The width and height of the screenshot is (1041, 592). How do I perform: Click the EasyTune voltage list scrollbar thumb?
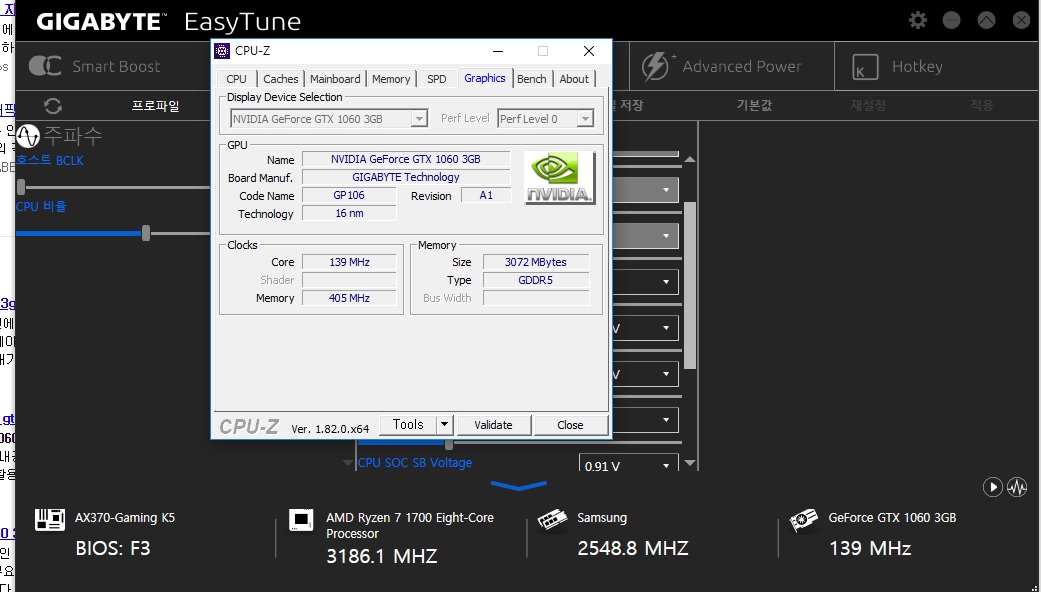pos(690,285)
